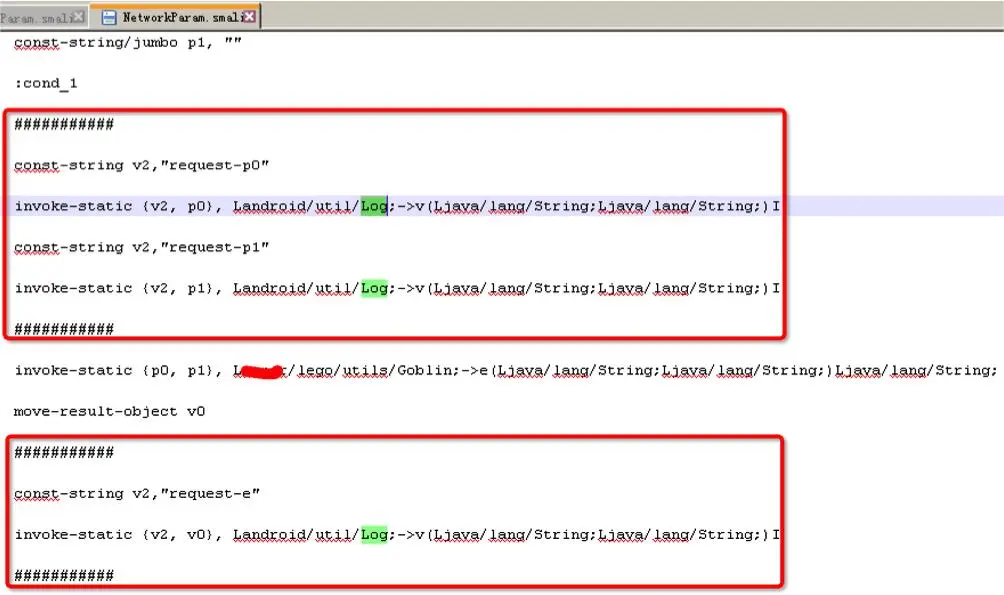Click the hash comment line below (v2, p1) invoke
Image resolution: width=1004 pixels, height=595 pixels.
(x=64, y=329)
